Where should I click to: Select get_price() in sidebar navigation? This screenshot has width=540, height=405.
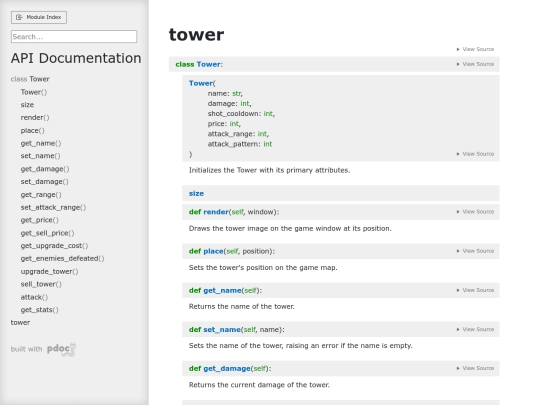click(x=39, y=220)
